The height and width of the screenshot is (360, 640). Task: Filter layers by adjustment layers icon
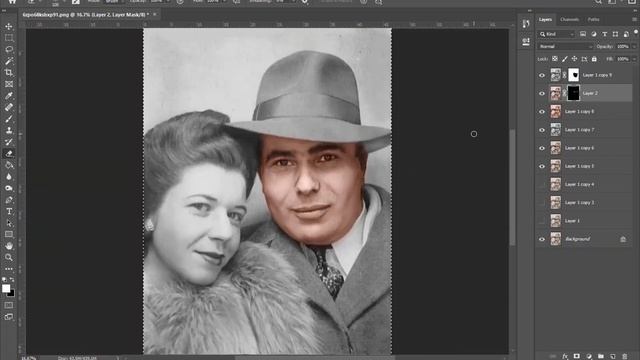594,34
